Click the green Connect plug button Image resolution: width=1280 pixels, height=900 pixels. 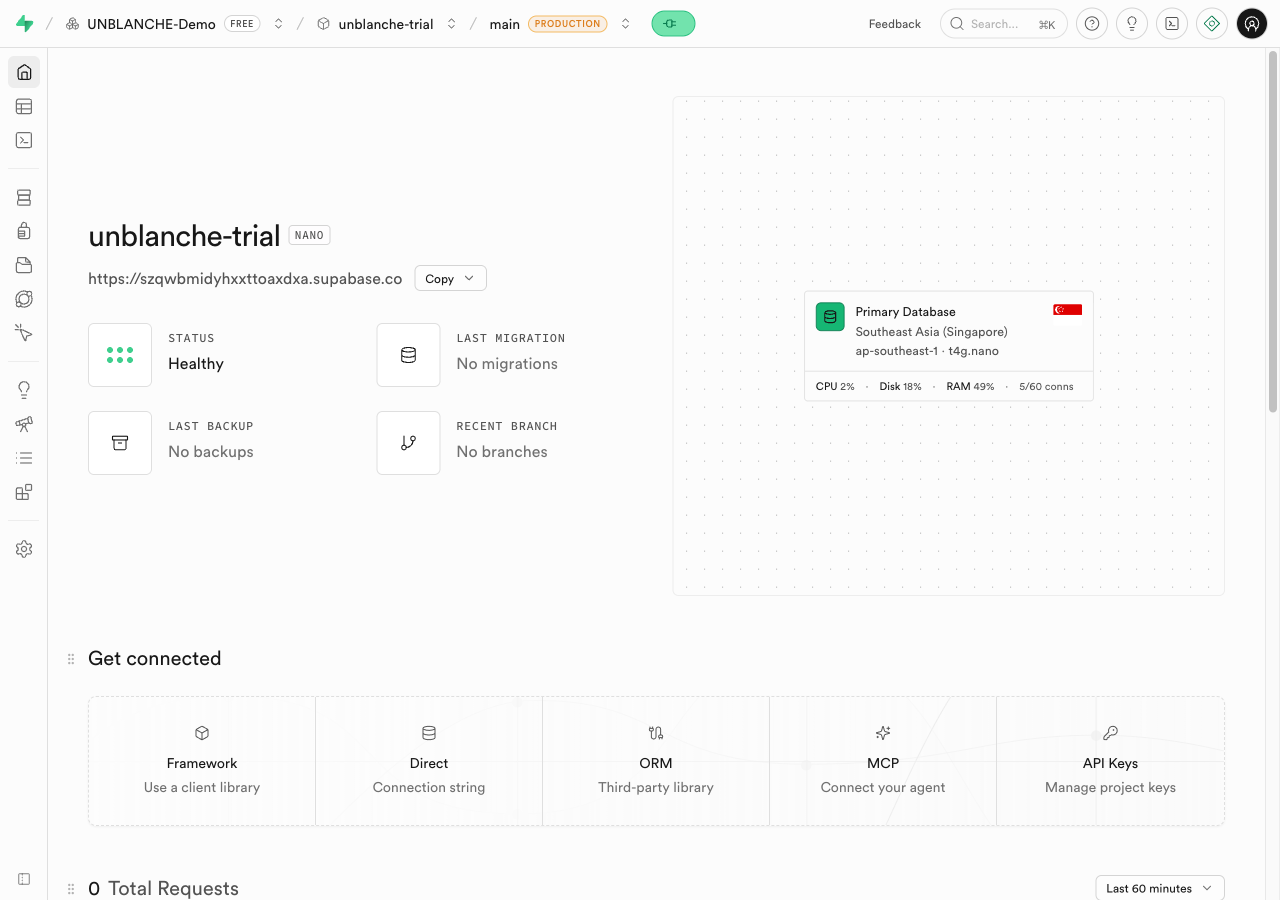coord(673,24)
